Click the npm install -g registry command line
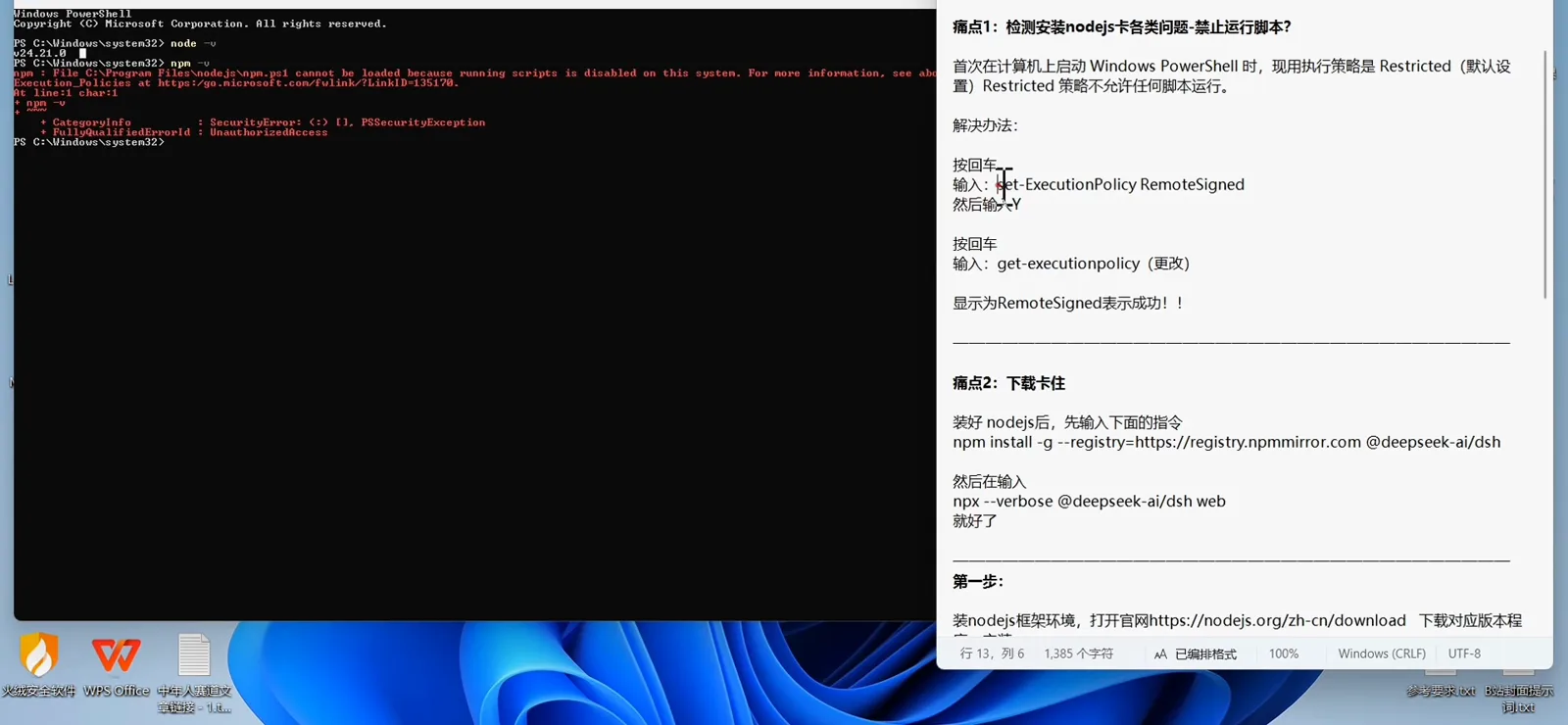Image resolution: width=1568 pixels, height=725 pixels. (1227, 442)
